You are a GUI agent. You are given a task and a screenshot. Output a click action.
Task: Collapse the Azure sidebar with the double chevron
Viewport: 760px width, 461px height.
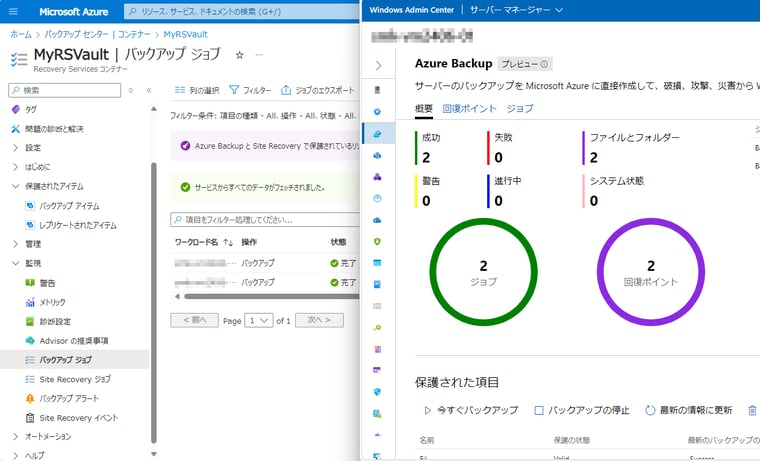[149, 90]
